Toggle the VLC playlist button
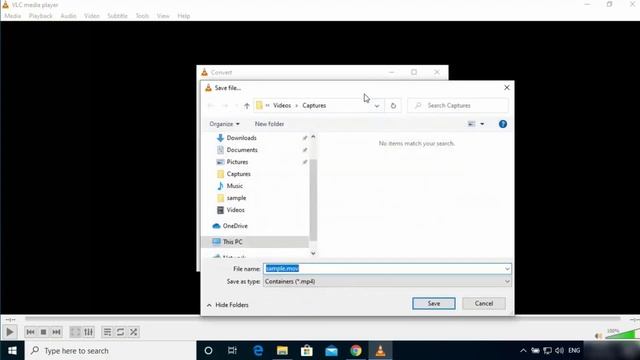Viewport: 640px width, 360px height. pos(107,332)
